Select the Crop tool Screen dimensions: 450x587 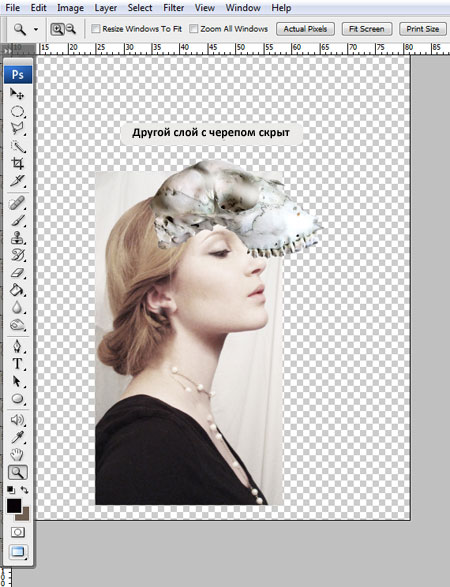(17, 163)
